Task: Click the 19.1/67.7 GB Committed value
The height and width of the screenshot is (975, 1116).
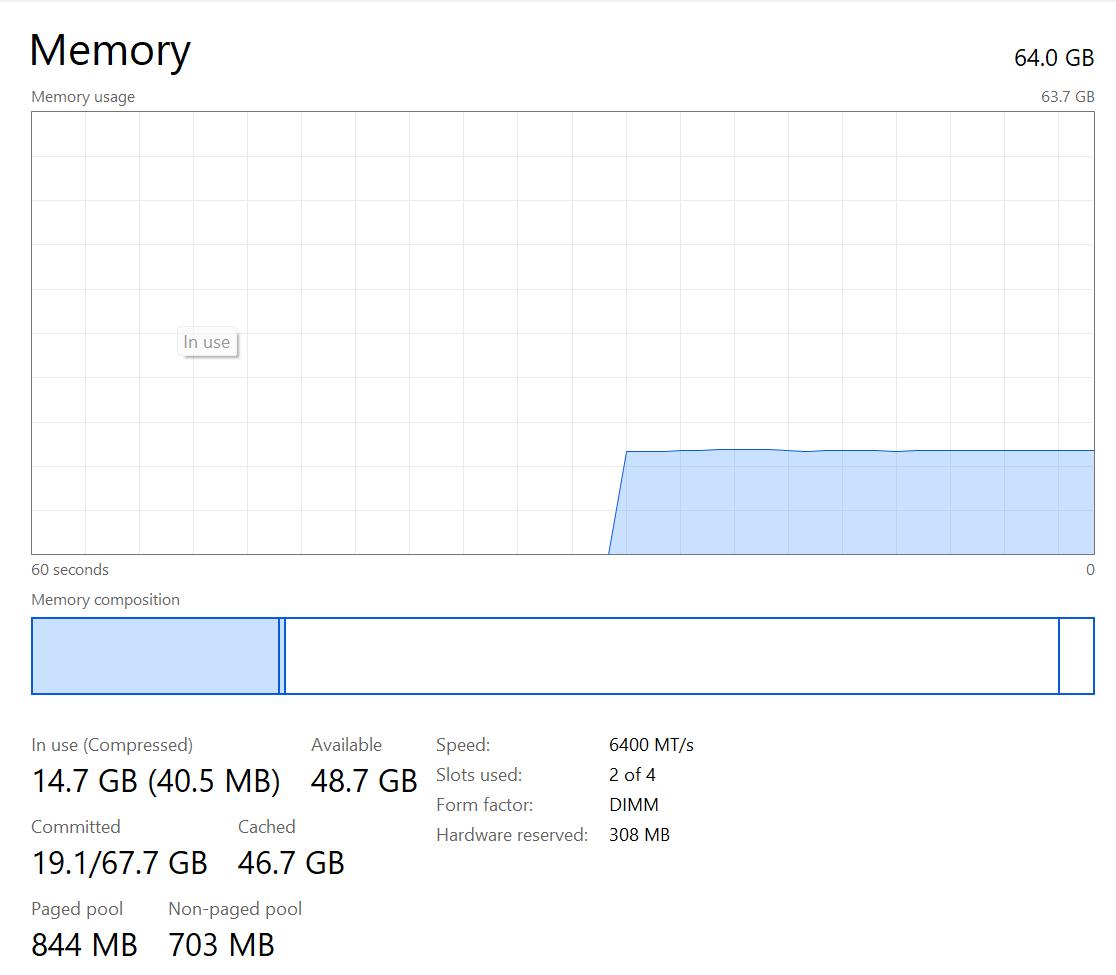Action: point(119,863)
